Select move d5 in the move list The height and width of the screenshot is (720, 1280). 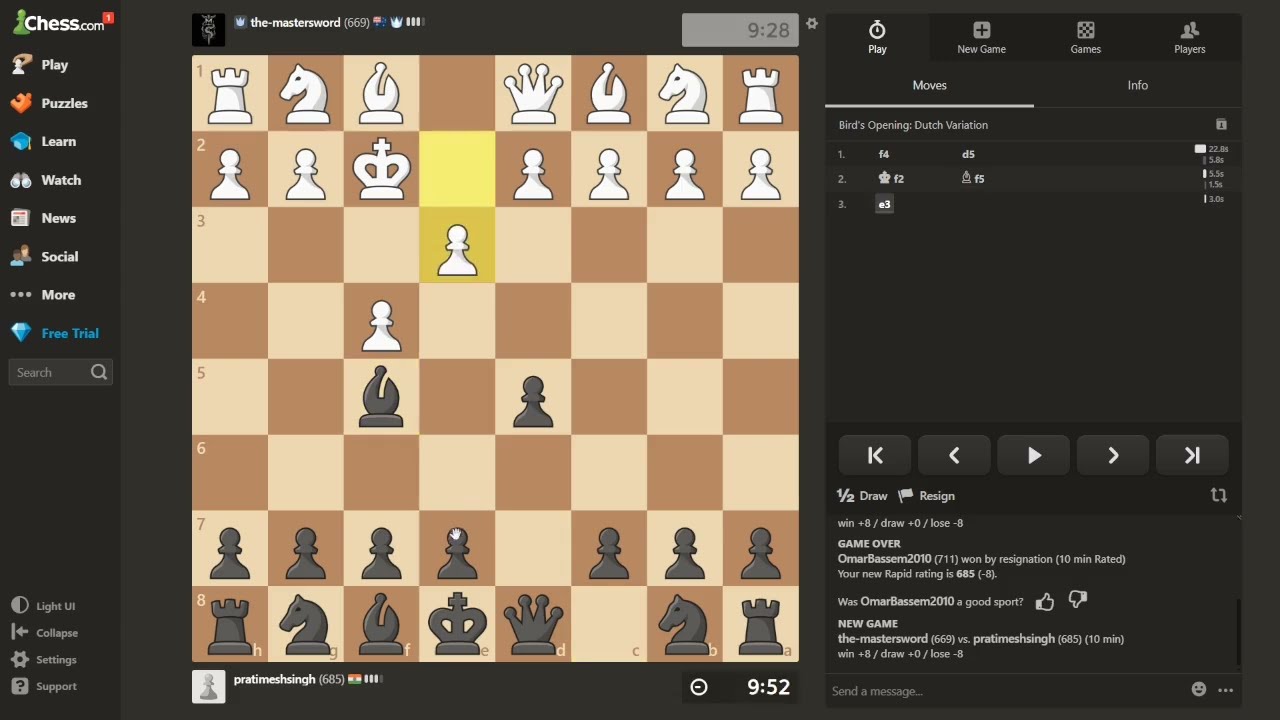pos(968,154)
